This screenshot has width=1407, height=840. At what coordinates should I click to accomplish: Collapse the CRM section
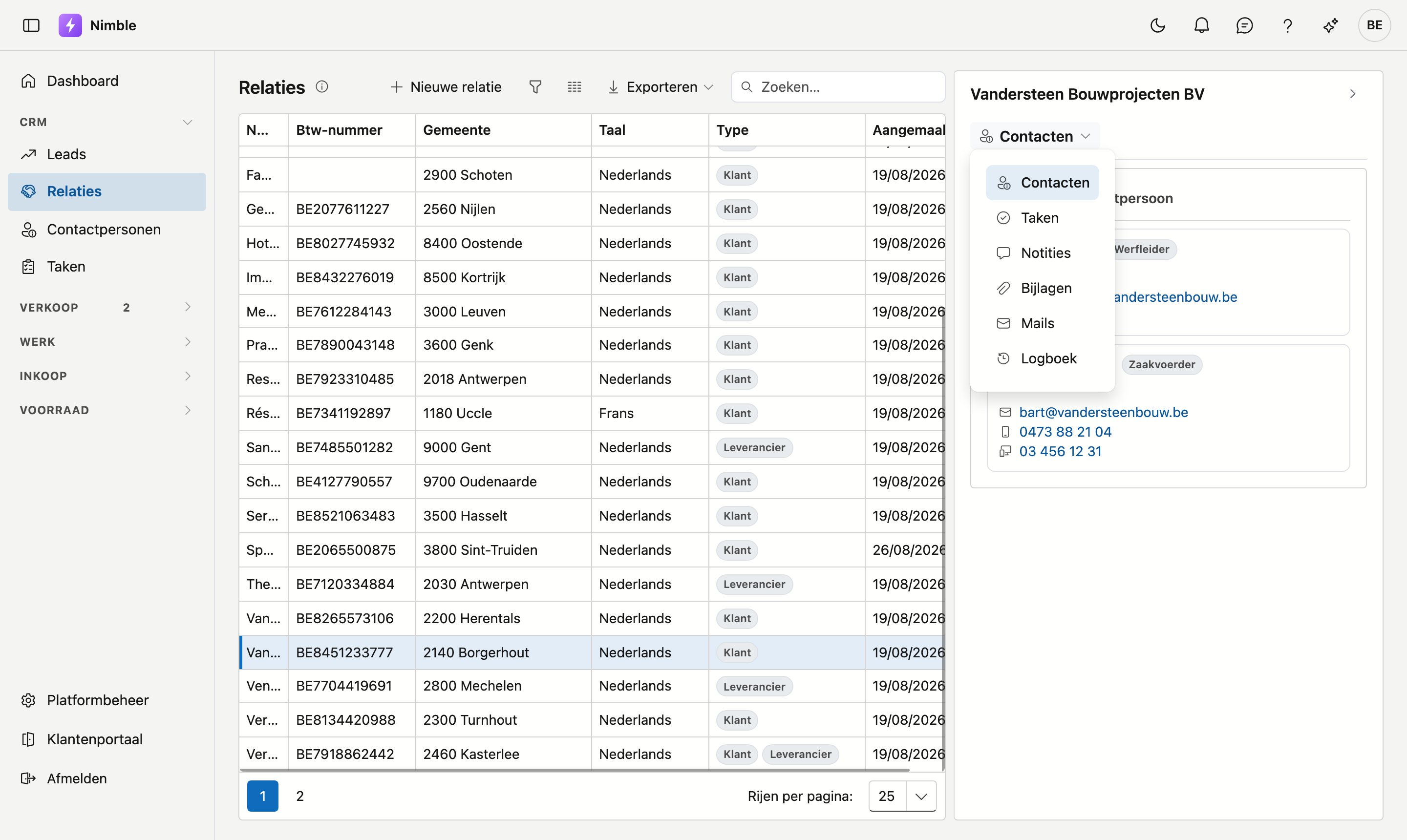[x=107, y=122]
